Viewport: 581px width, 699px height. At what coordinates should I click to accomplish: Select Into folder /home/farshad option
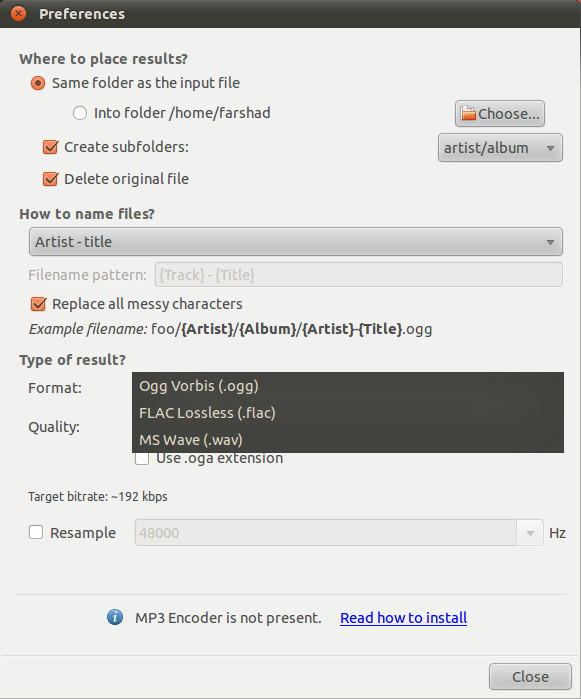(80, 113)
